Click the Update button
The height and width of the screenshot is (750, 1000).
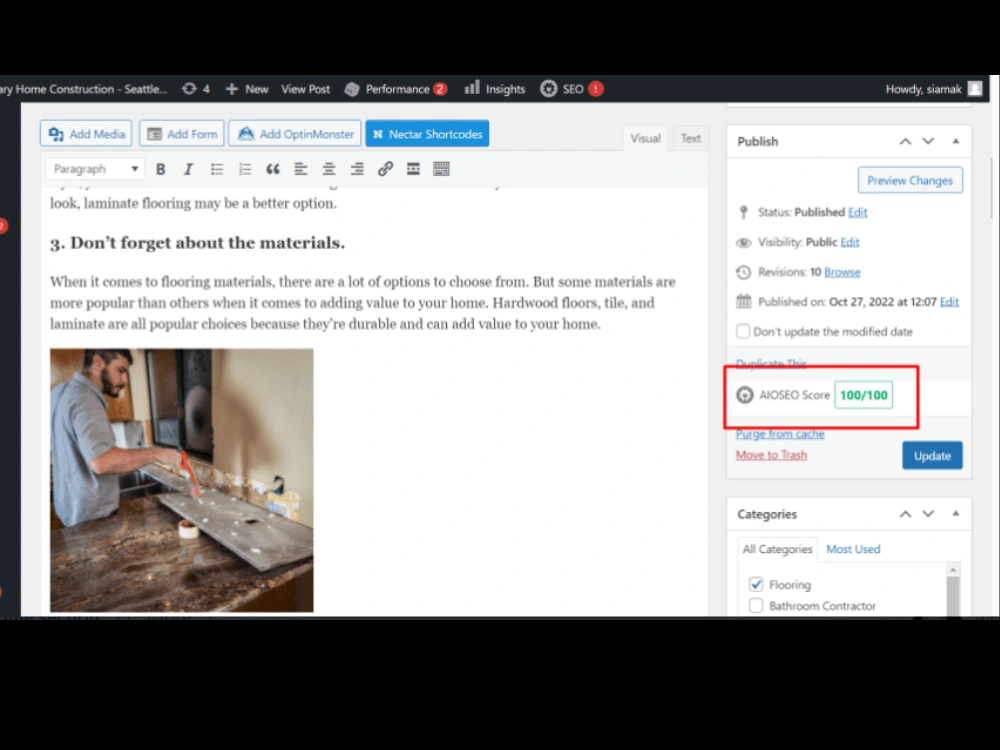932,455
